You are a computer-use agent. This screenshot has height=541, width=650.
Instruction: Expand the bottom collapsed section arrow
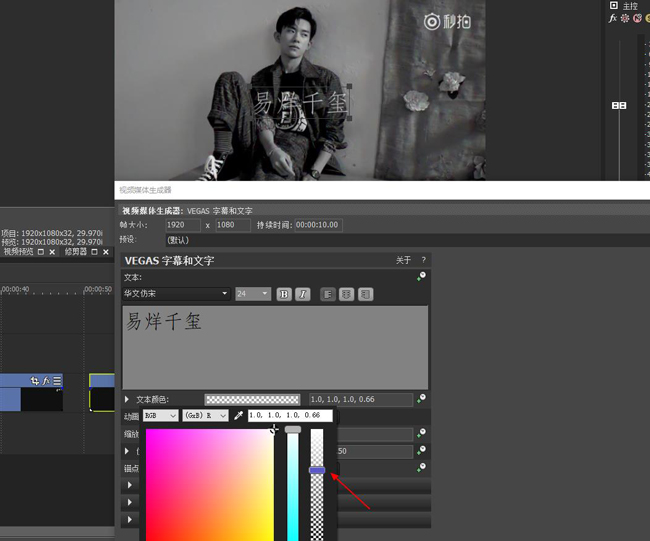click(x=130, y=519)
